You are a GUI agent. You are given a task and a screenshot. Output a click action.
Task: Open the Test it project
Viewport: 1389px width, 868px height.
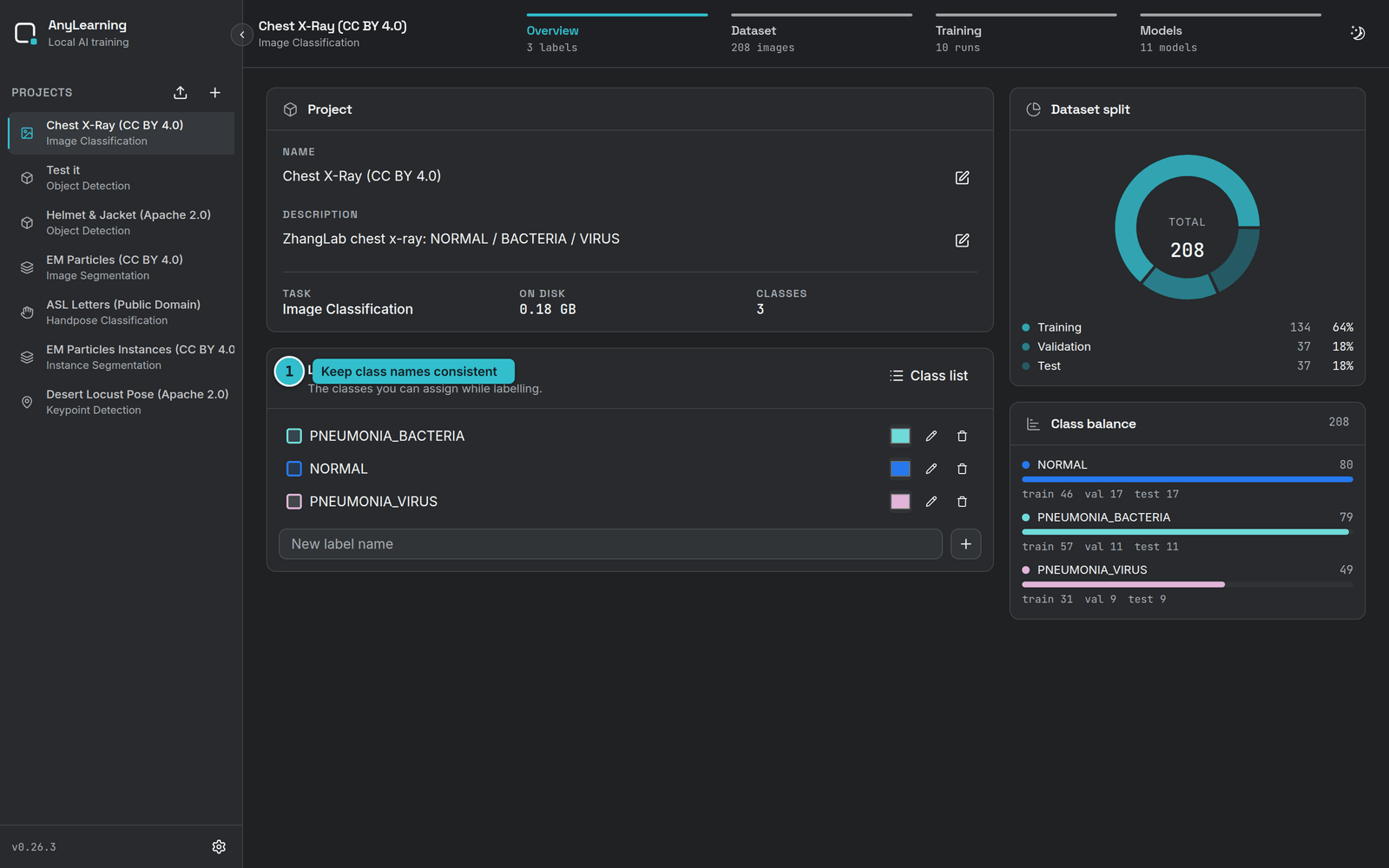(122, 178)
